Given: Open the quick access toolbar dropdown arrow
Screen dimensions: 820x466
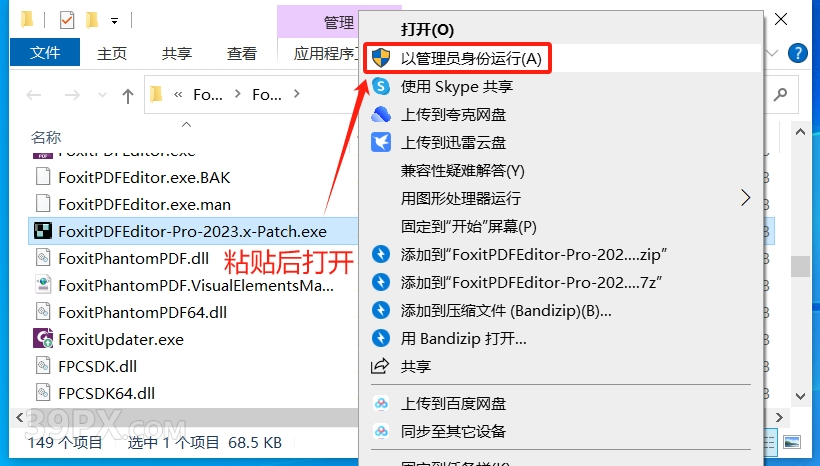Looking at the screenshot, I should point(114,21).
